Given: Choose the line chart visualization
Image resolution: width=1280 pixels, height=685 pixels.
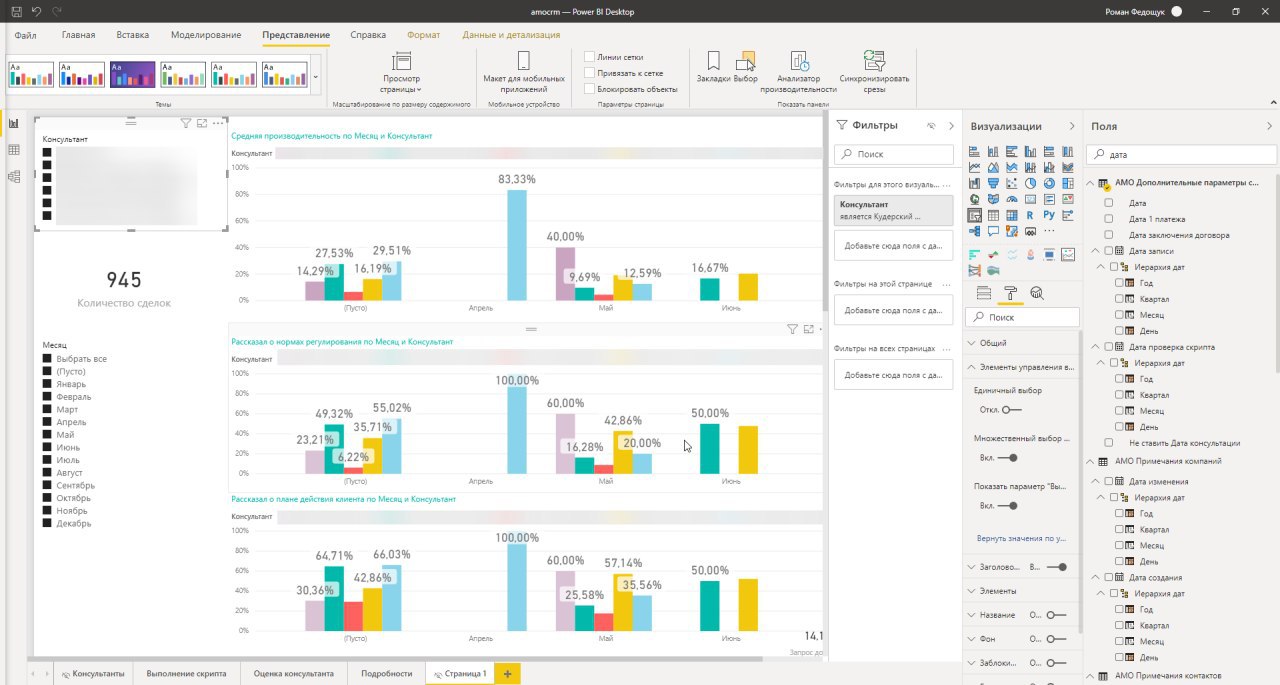Looking at the screenshot, I should pyautogui.click(x=974, y=167).
